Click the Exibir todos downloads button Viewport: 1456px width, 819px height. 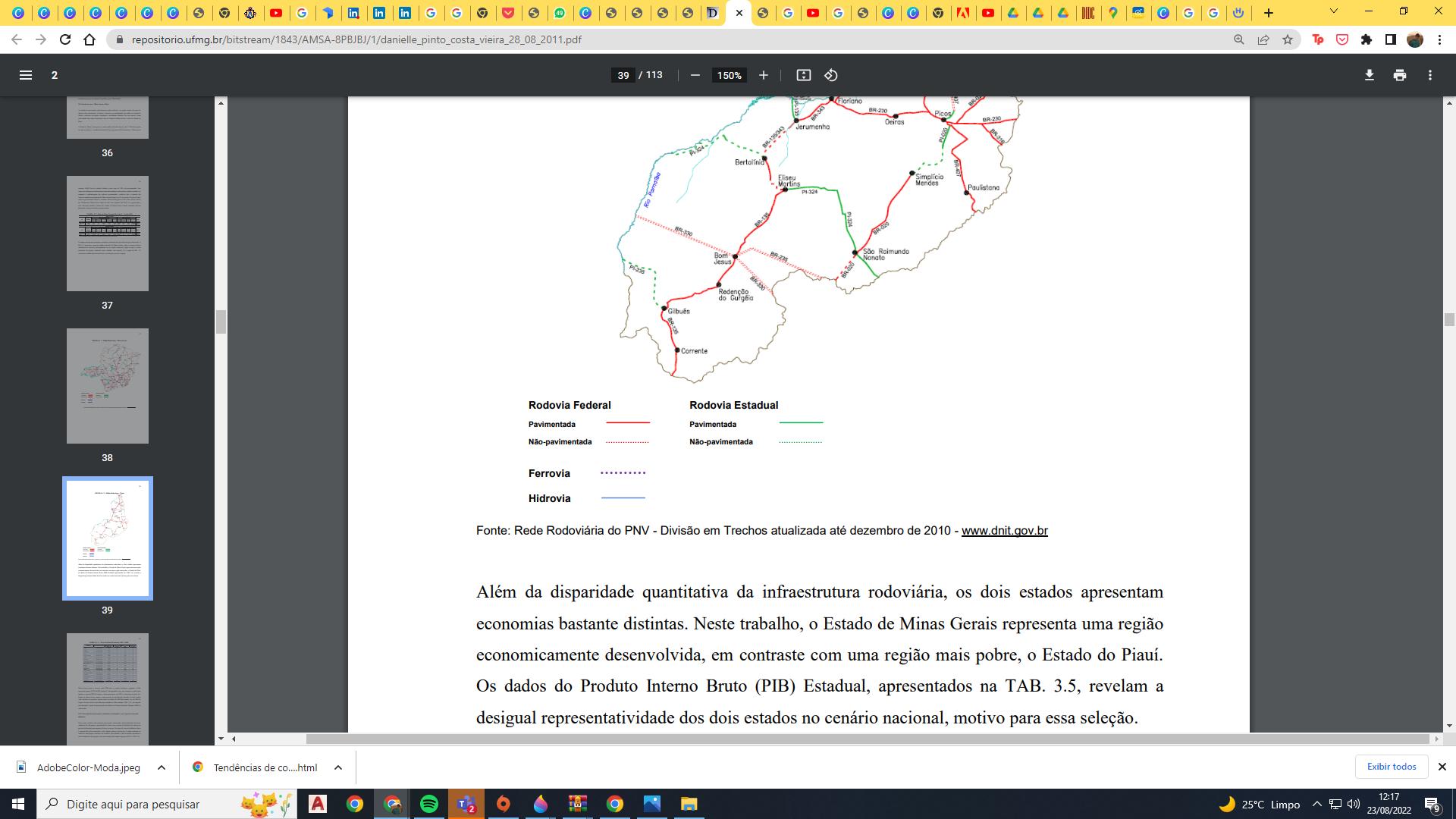[1391, 767]
